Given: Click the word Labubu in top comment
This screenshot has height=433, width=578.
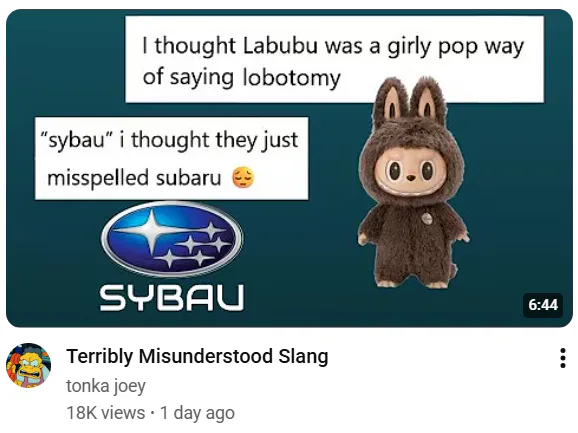Looking at the screenshot, I should pos(280,46).
